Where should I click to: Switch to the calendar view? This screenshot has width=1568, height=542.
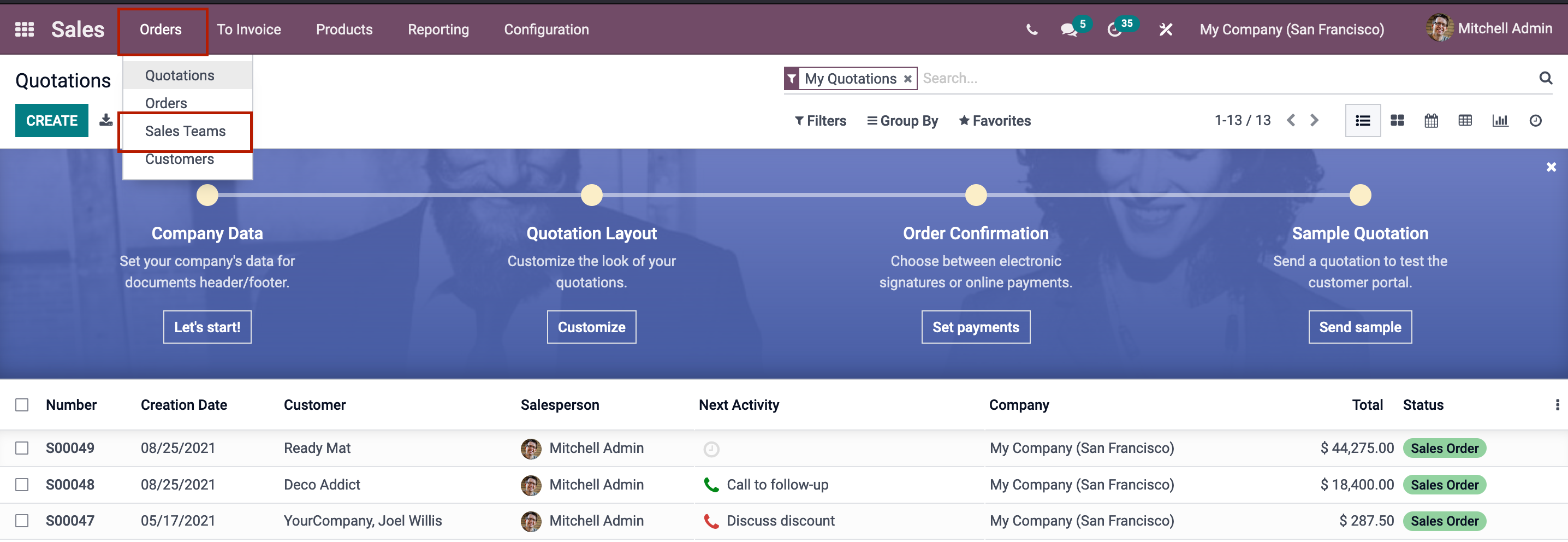pos(1431,121)
